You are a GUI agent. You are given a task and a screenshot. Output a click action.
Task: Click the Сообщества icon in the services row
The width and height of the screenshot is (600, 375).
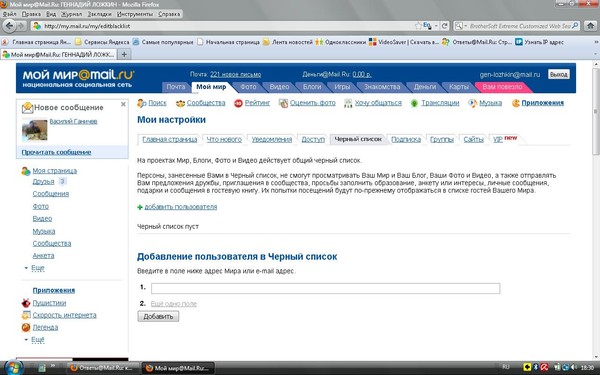coord(180,103)
